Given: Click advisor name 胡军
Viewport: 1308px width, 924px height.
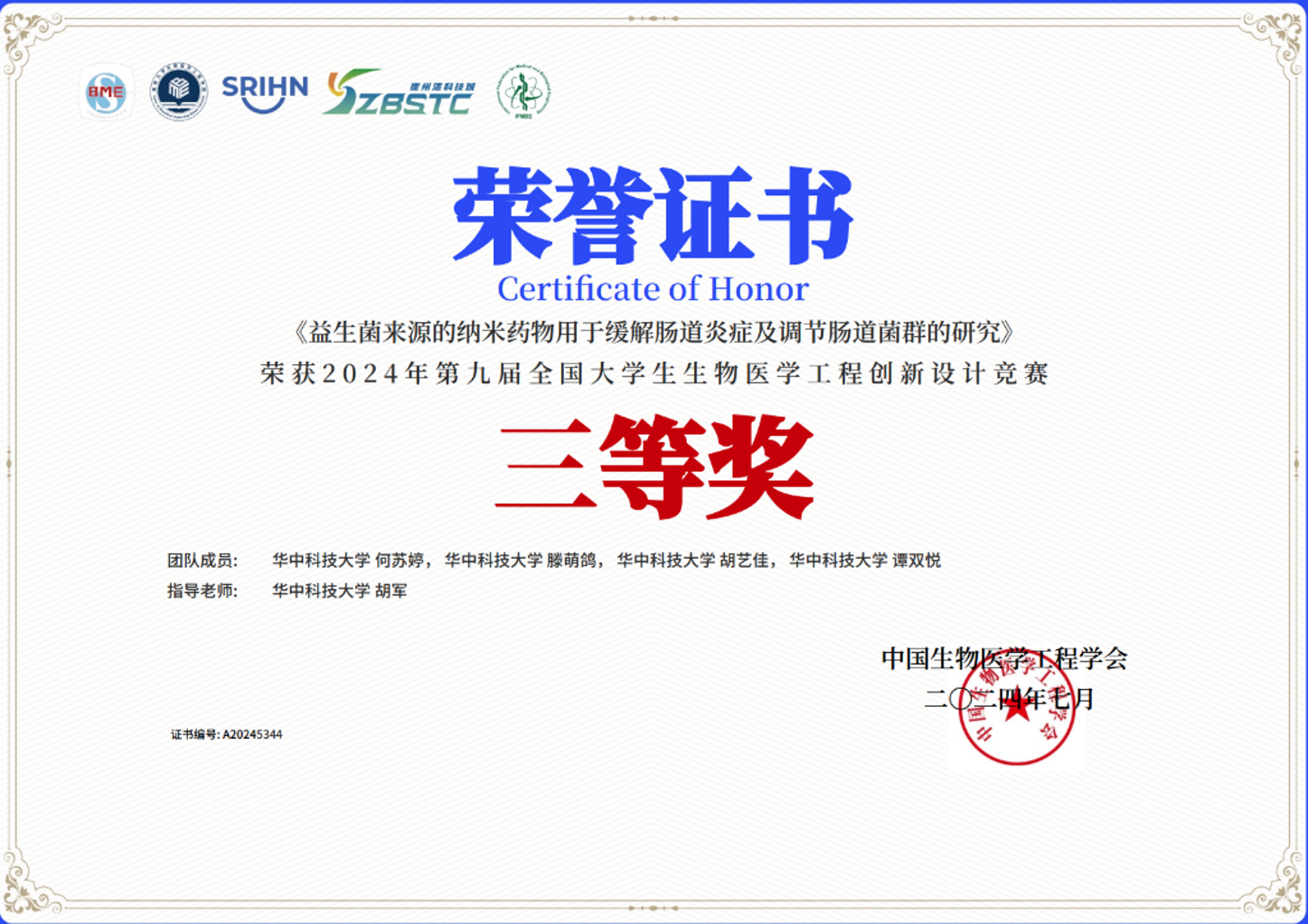Looking at the screenshot, I should 391,591.
